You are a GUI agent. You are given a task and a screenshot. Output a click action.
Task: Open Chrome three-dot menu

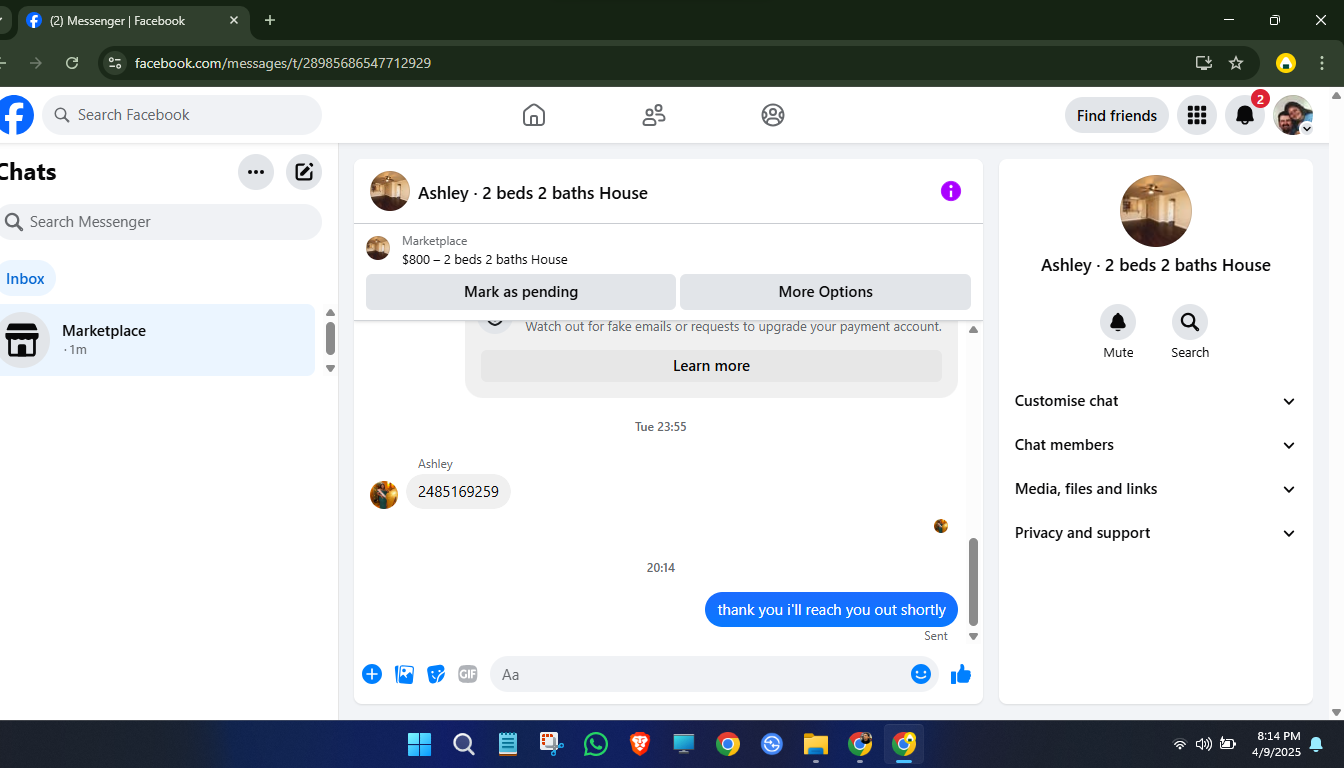pyautogui.click(x=1322, y=63)
